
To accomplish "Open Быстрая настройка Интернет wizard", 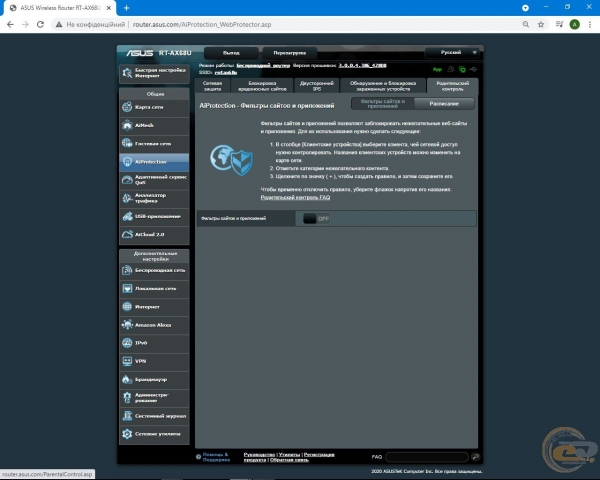I will pos(154,73).
